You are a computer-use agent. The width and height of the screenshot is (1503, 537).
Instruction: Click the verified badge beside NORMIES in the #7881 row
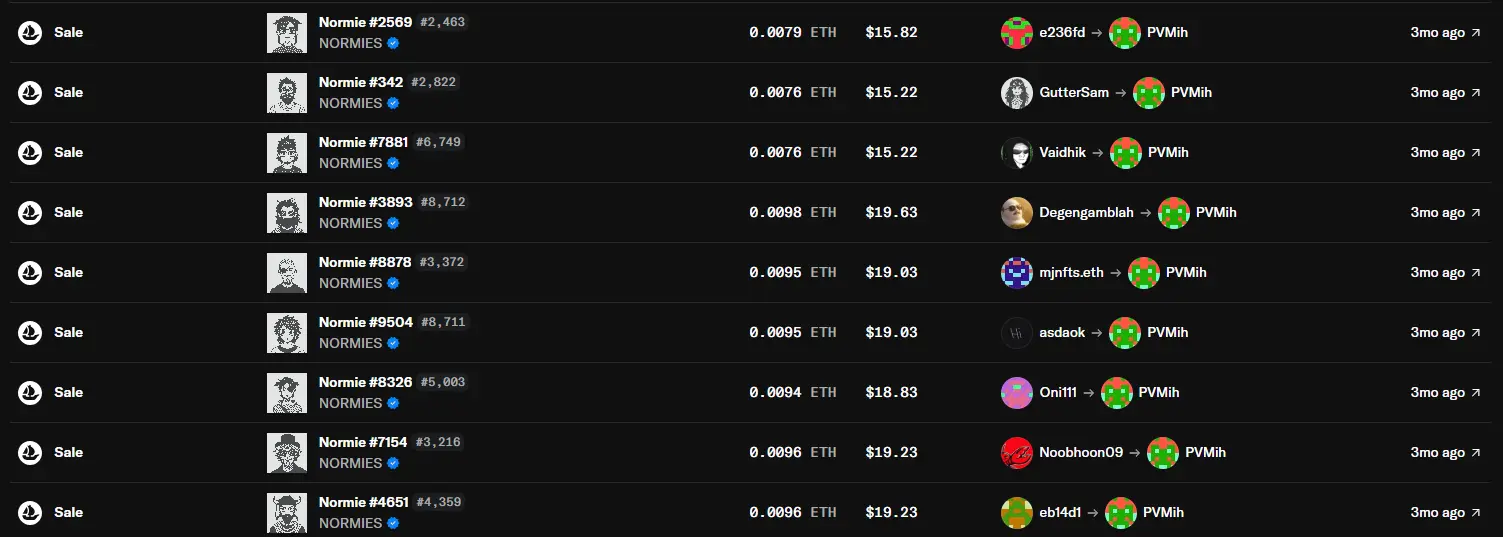[393, 163]
